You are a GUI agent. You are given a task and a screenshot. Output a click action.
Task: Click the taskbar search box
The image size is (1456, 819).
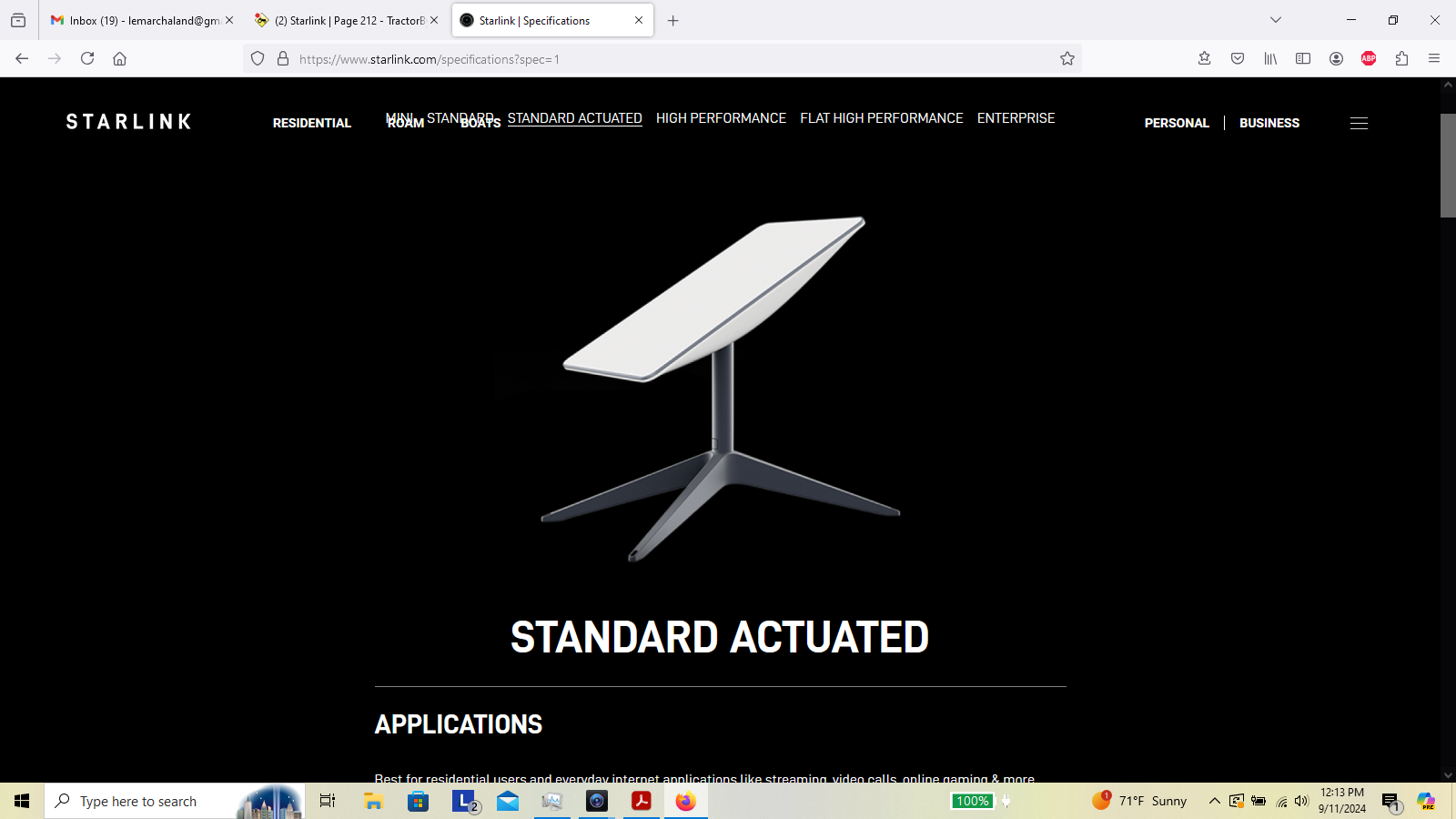[175, 801]
